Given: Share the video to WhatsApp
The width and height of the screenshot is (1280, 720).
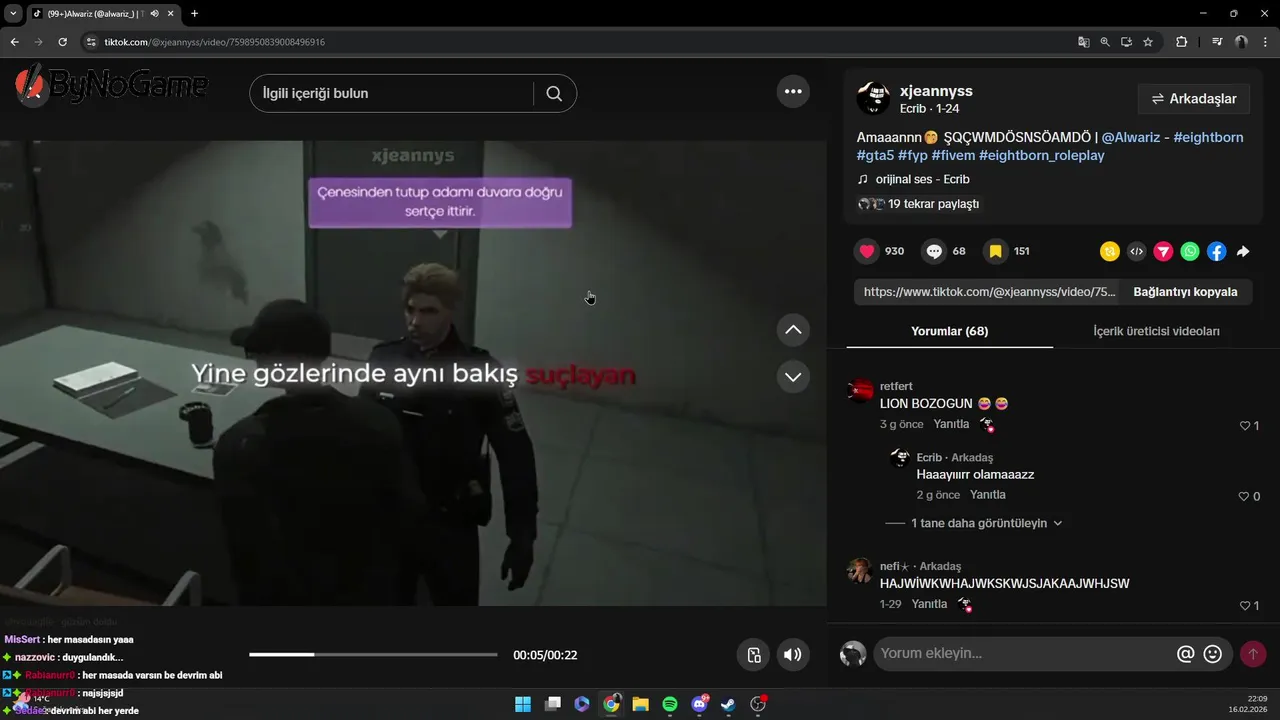Looking at the screenshot, I should point(1190,252).
